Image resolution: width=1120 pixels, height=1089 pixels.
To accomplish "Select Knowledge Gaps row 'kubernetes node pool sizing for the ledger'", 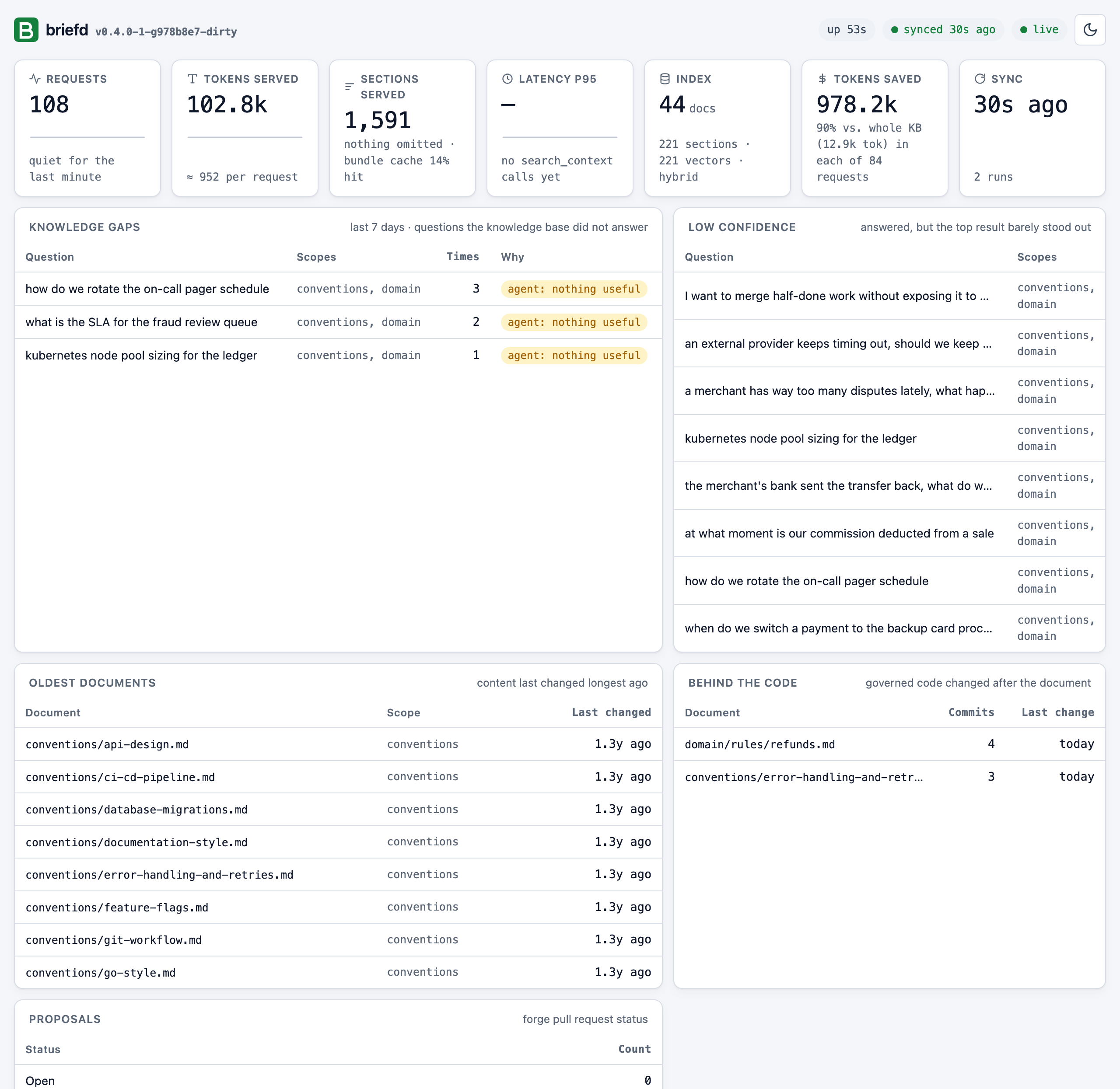I will tap(338, 355).
